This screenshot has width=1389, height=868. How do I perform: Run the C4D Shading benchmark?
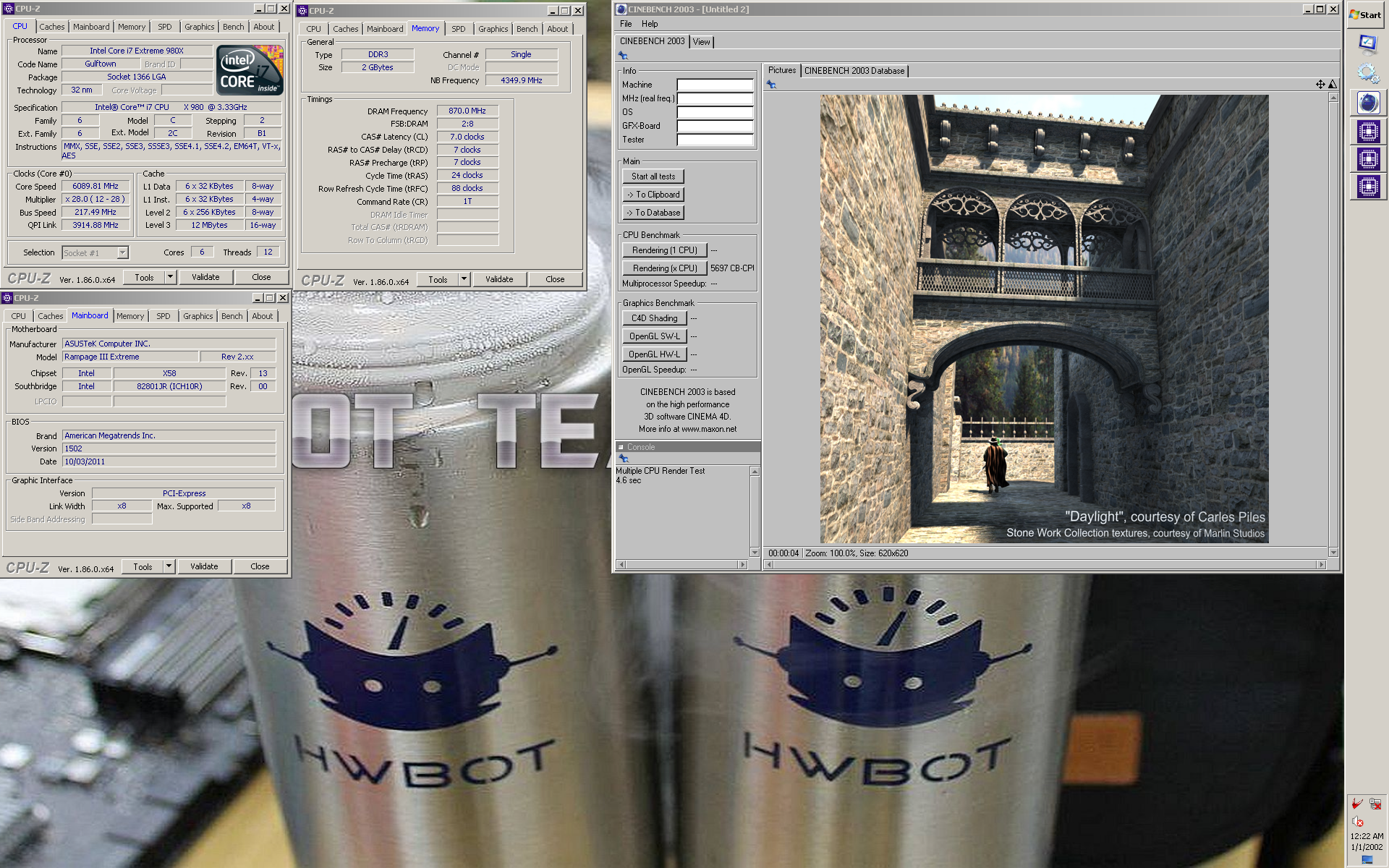pos(654,318)
